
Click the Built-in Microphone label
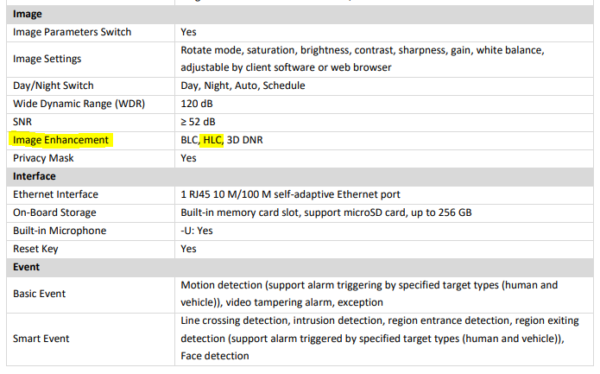(x=60, y=231)
